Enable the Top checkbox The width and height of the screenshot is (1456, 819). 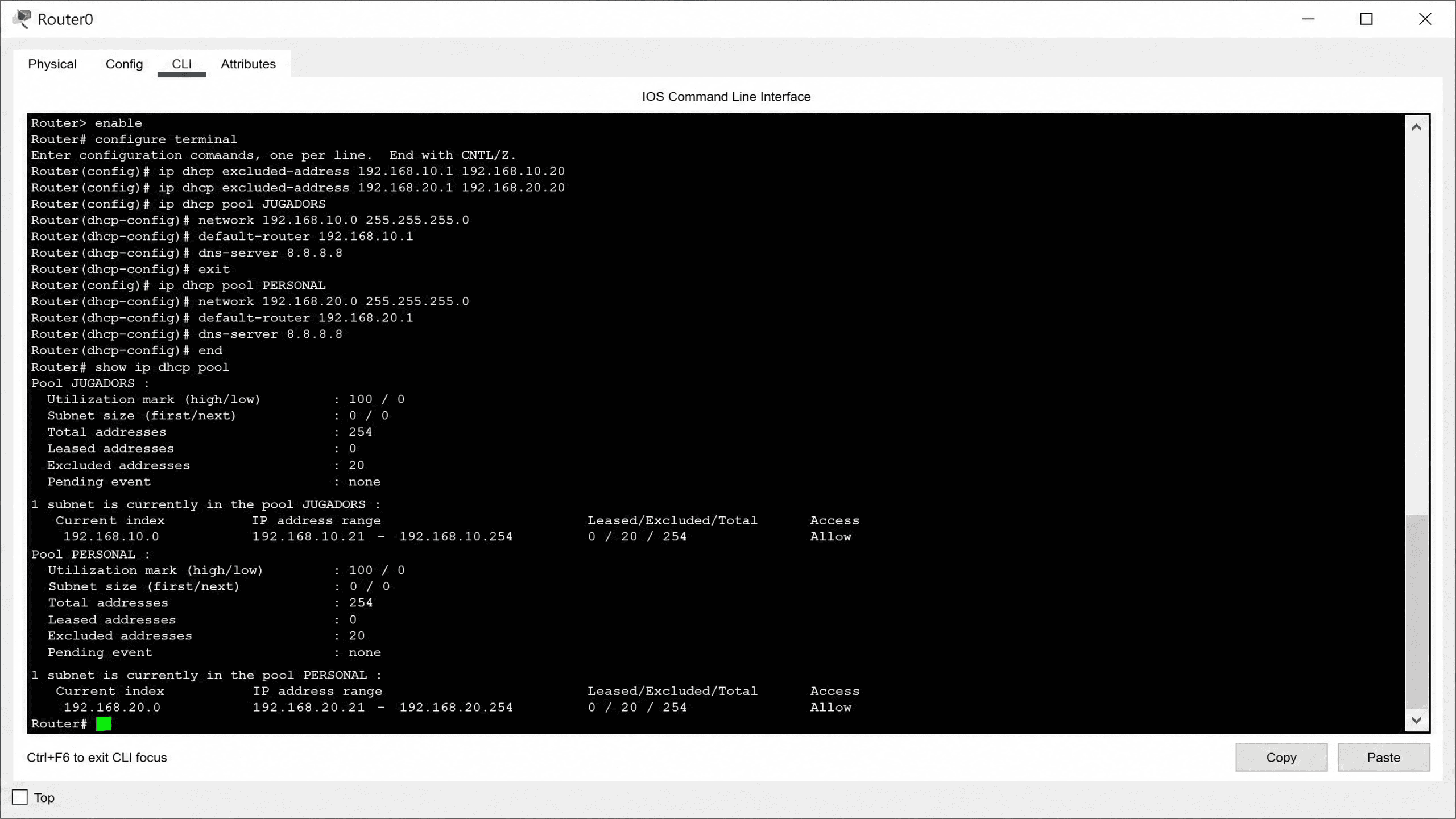[20, 797]
